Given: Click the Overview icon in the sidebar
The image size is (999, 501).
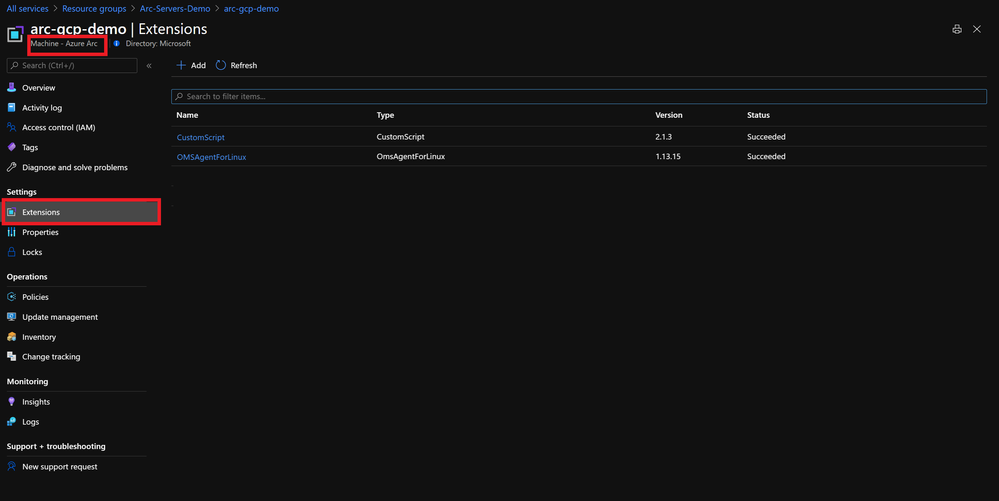Looking at the screenshot, I should click(x=11, y=87).
